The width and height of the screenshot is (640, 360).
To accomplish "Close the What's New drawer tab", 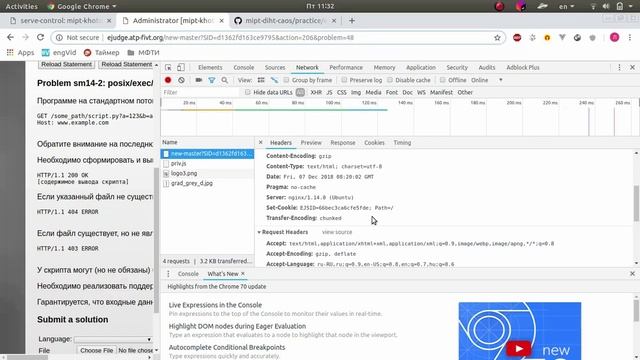I will click(x=243, y=273).
